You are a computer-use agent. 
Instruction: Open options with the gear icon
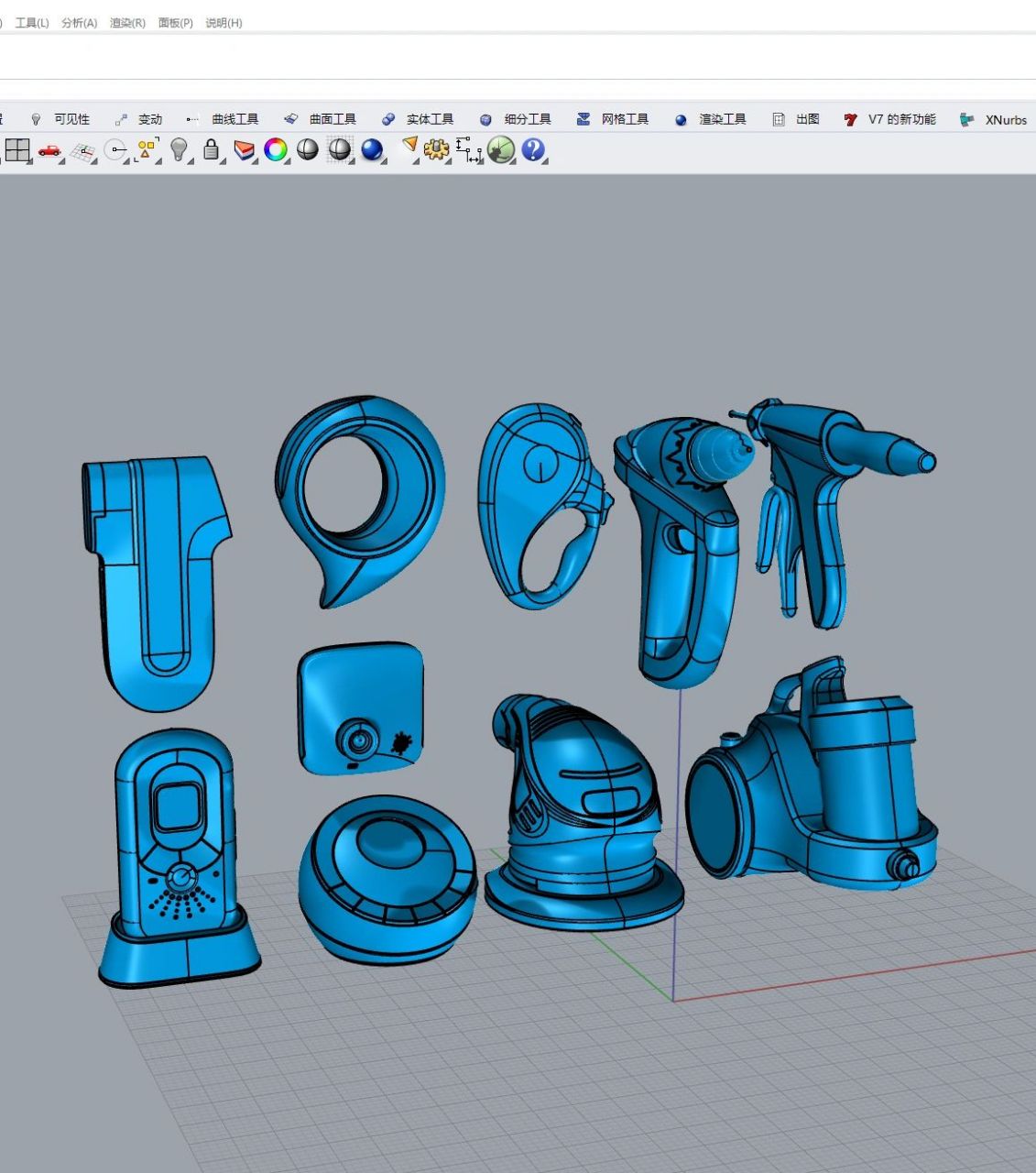(x=436, y=149)
